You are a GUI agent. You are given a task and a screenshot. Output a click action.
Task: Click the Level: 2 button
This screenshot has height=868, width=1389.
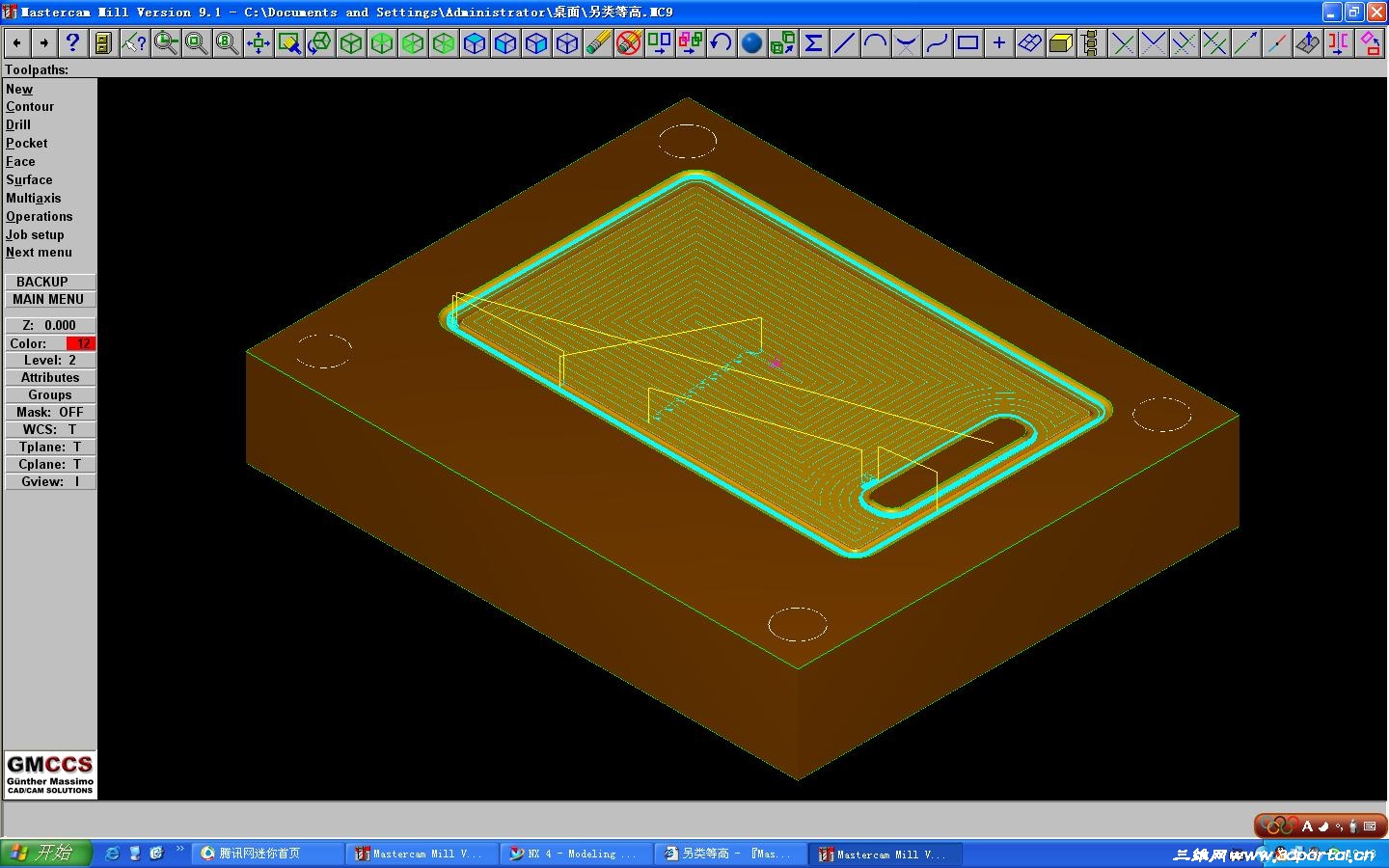50,360
